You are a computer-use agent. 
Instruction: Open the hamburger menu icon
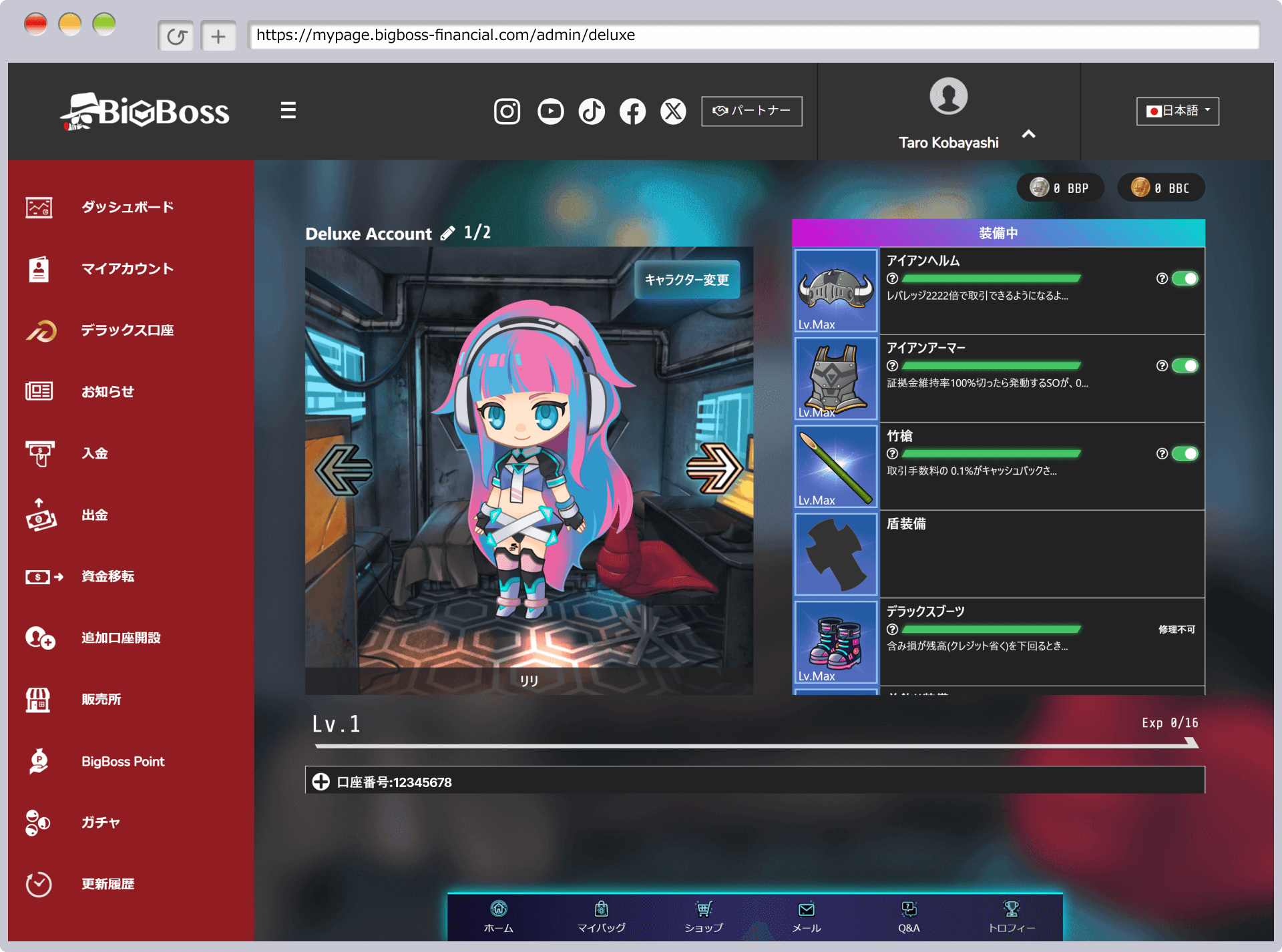click(288, 110)
